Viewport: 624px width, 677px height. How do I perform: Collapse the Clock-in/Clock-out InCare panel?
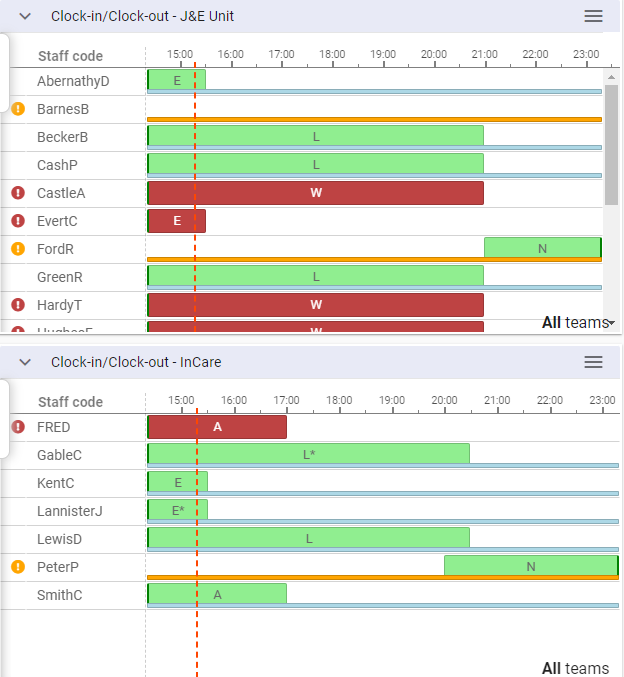coord(26,362)
